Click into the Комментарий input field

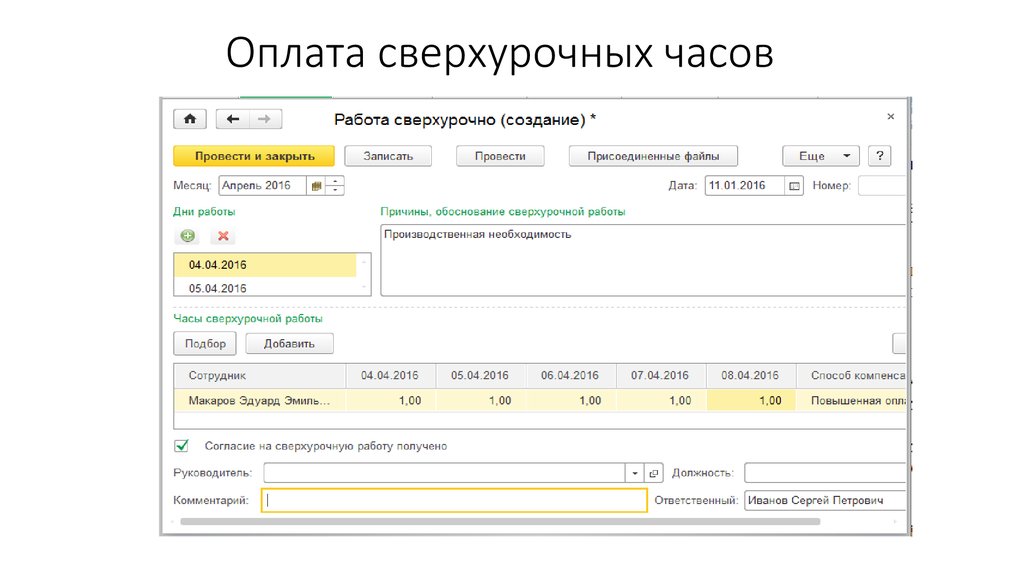[454, 500]
